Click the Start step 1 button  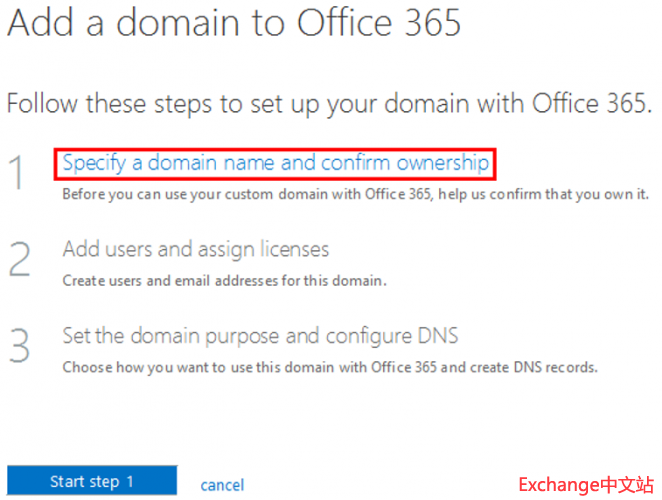click(92, 482)
